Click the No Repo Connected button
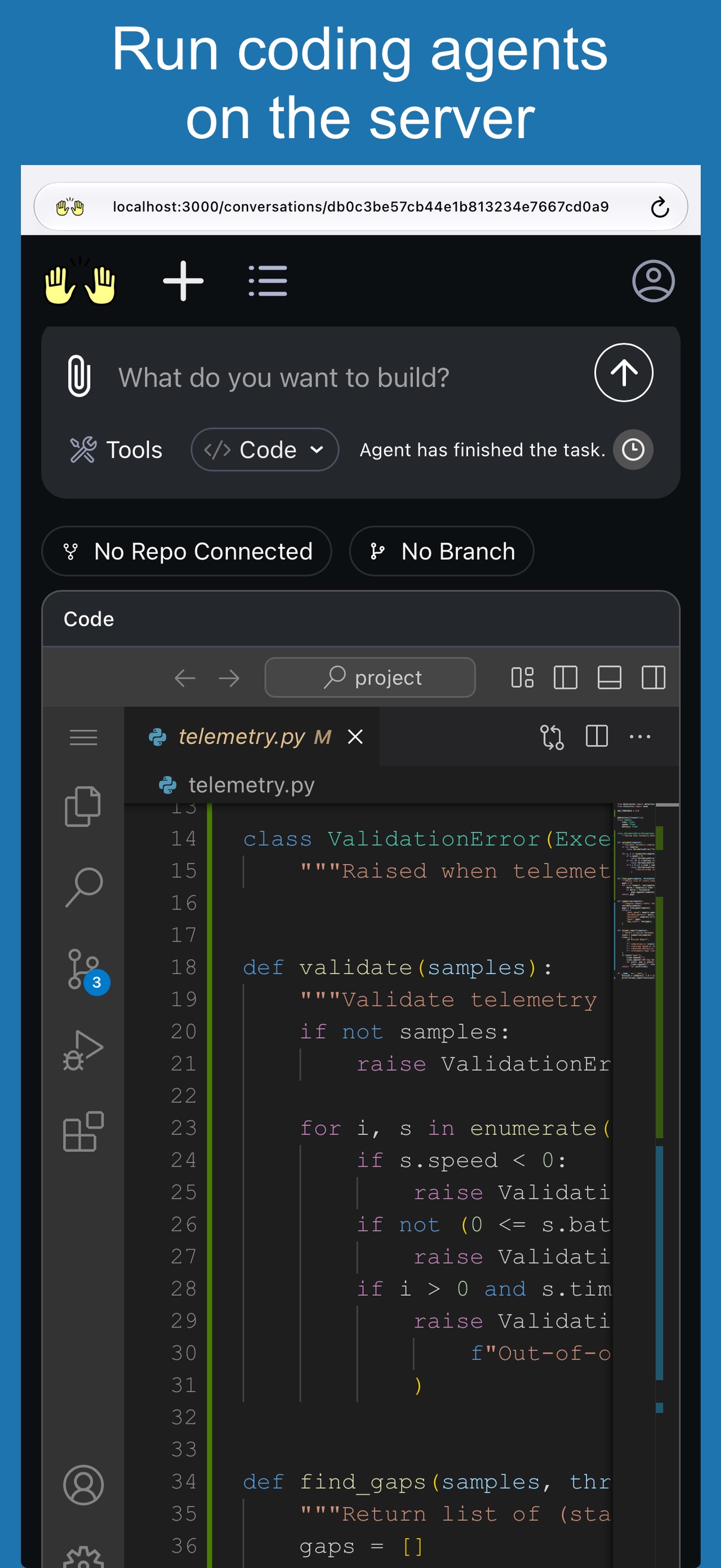This screenshot has width=721, height=1568. pyautogui.click(x=187, y=551)
